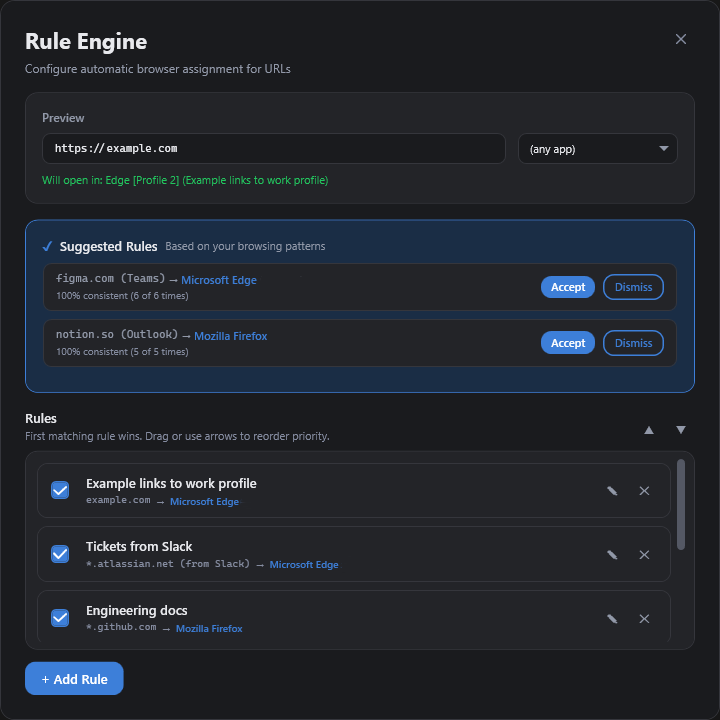Delete the Engineering docs rule

(x=644, y=619)
